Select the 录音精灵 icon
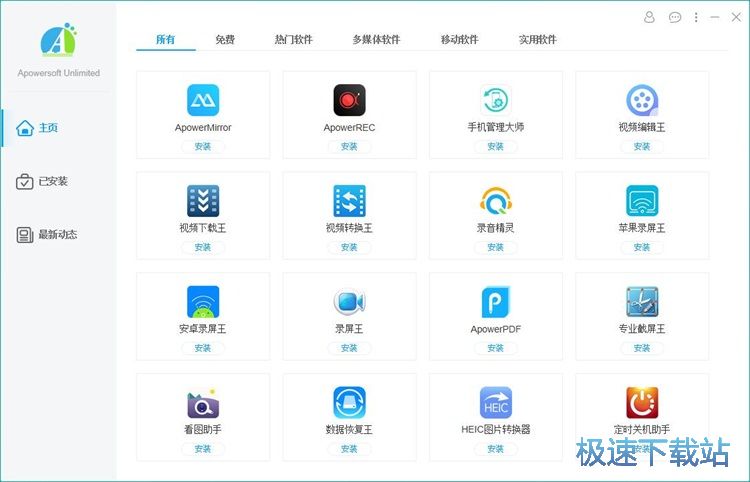The height and width of the screenshot is (482, 750). pyautogui.click(x=495, y=201)
